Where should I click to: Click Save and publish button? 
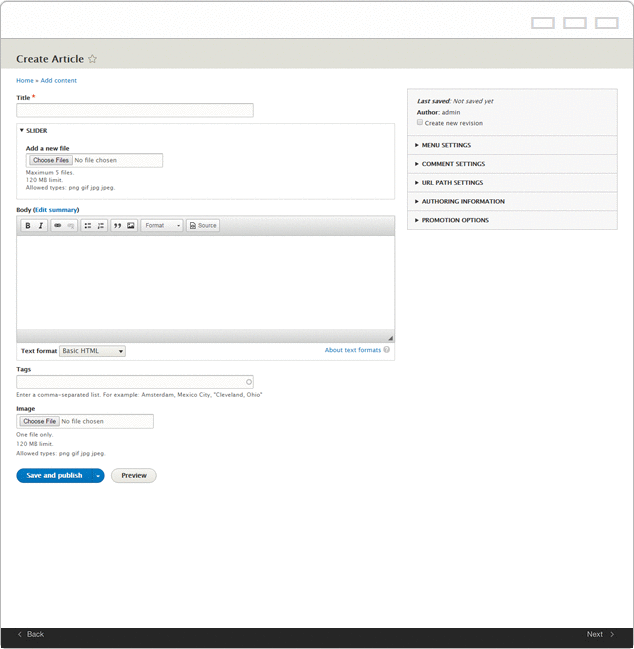click(x=54, y=476)
